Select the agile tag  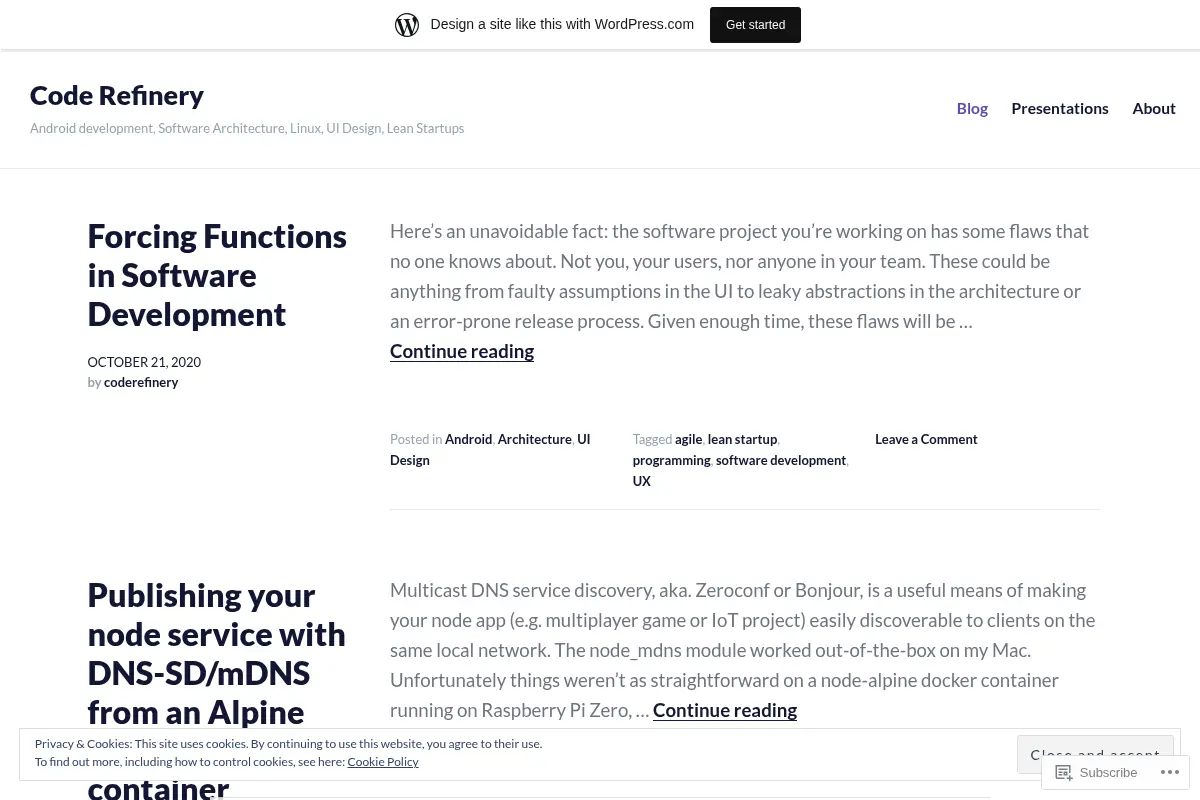point(688,439)
